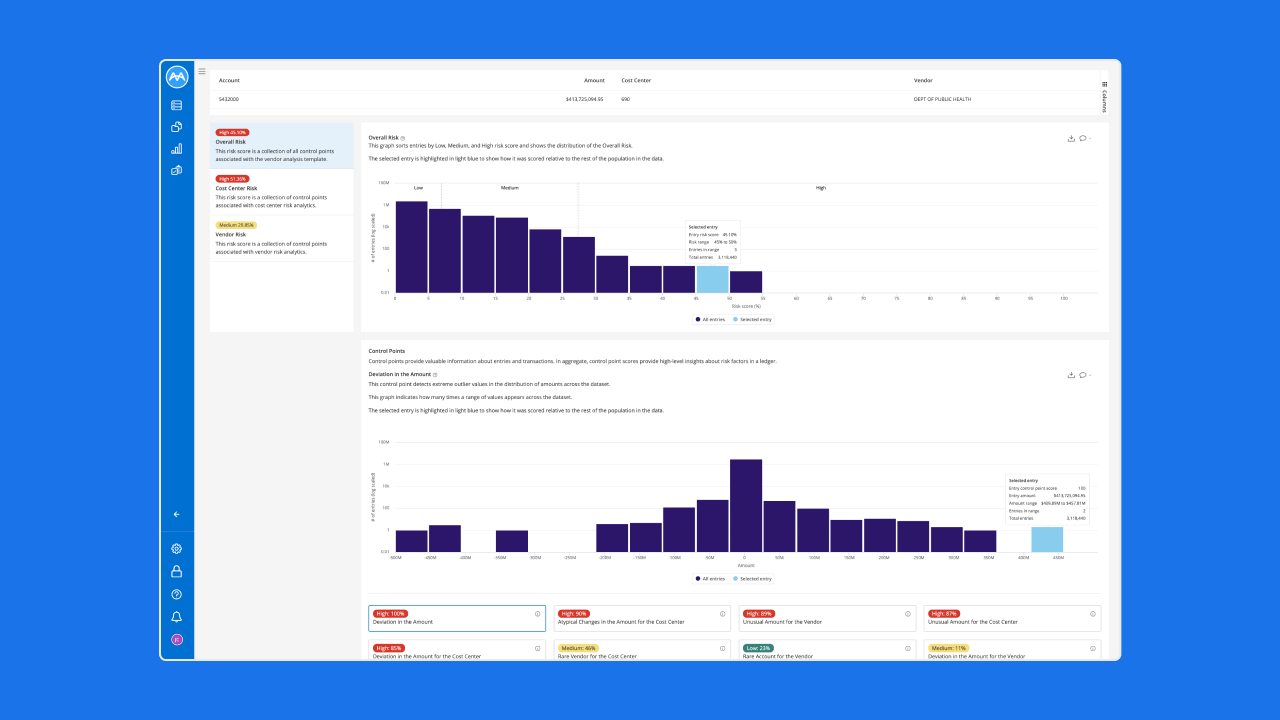Viewport: 1280px width, 720px height.
Task: Click account number 5432000 cell
Action: (229, 99)
